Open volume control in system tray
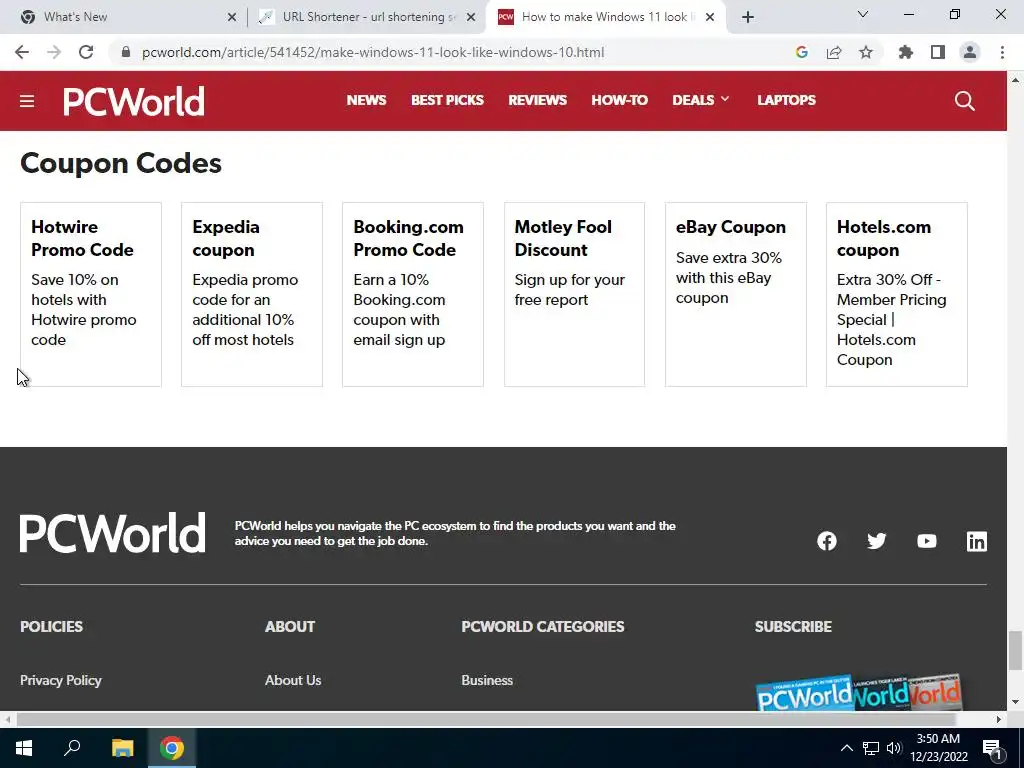Image resolution: width=1024 pixels, height=768 pixels. 894,748
